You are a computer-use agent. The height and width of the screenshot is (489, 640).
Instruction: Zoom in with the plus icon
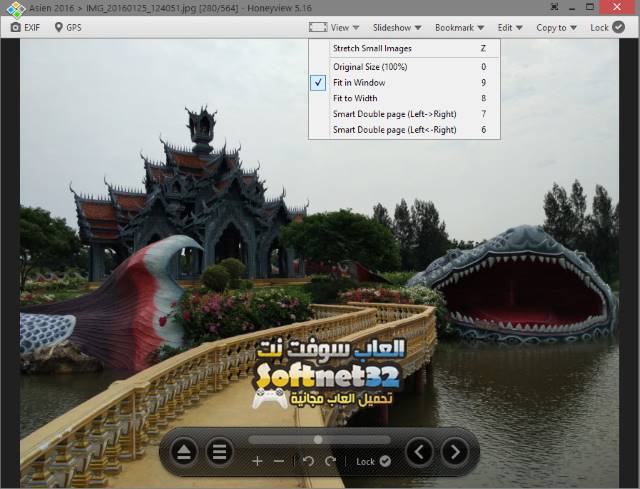click(x=257, y=461)
